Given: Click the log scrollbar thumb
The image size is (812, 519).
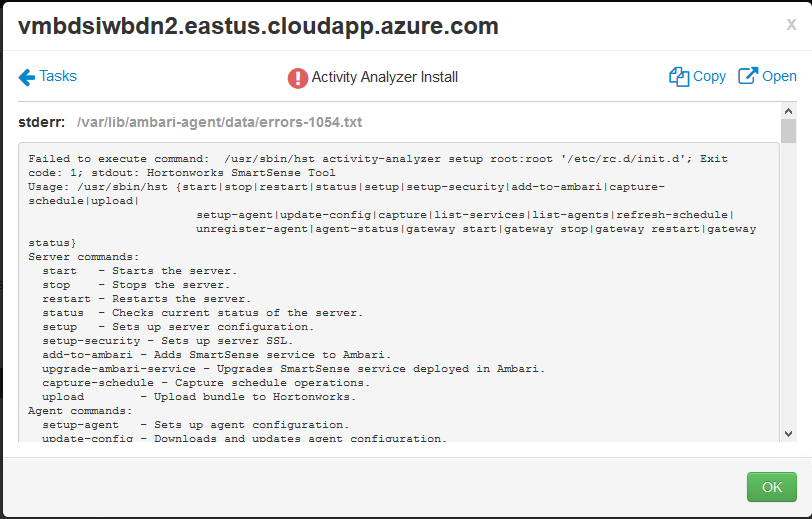Looking at the screenshot, I should (x=788, y=132).
